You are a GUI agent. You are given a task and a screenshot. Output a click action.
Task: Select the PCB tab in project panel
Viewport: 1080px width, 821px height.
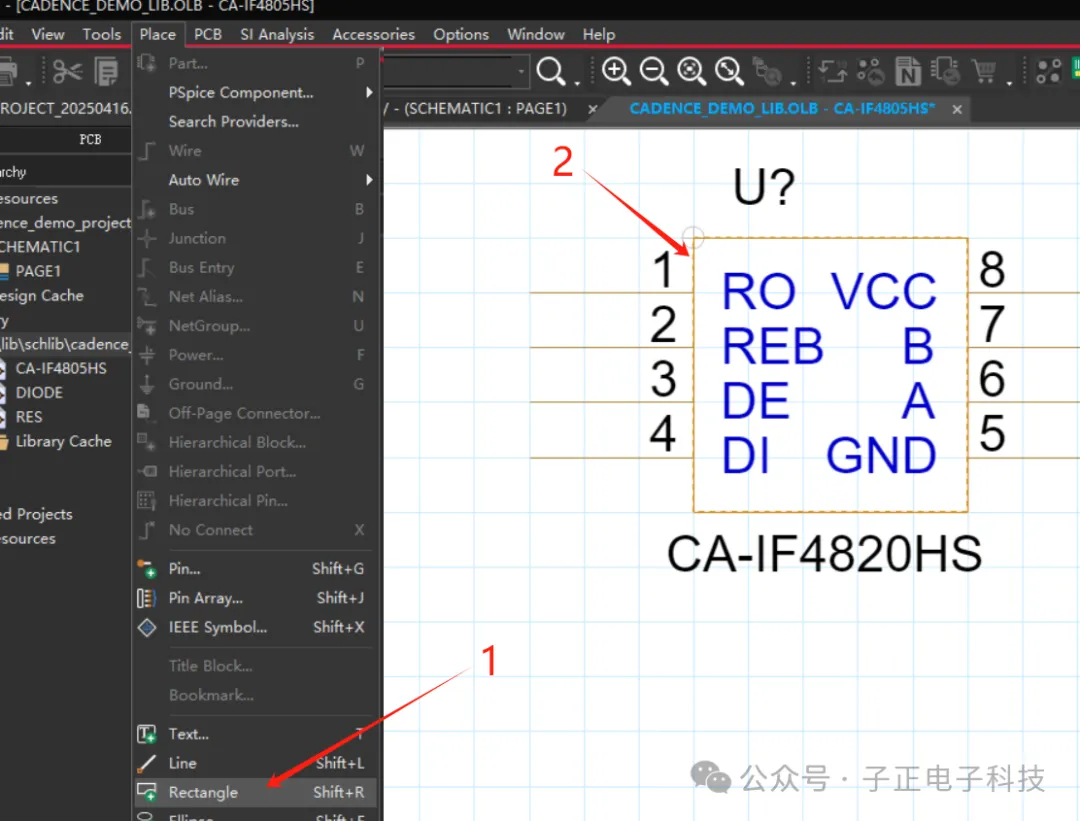pyautogui.click(x=90, y=140)
